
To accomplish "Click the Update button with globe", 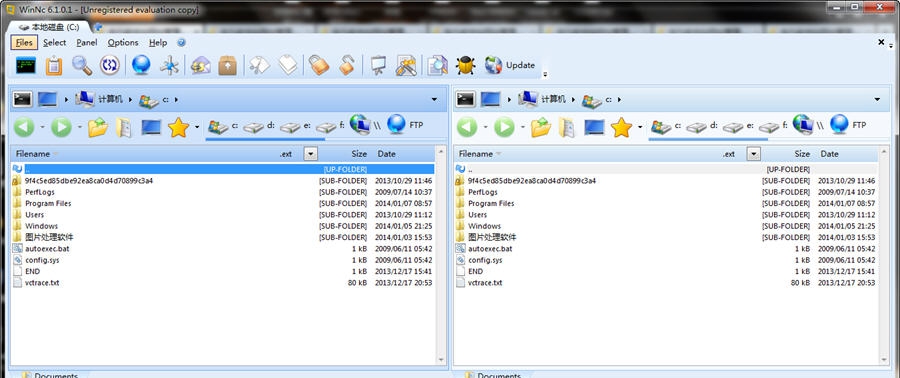I will [x=510, y=65].
